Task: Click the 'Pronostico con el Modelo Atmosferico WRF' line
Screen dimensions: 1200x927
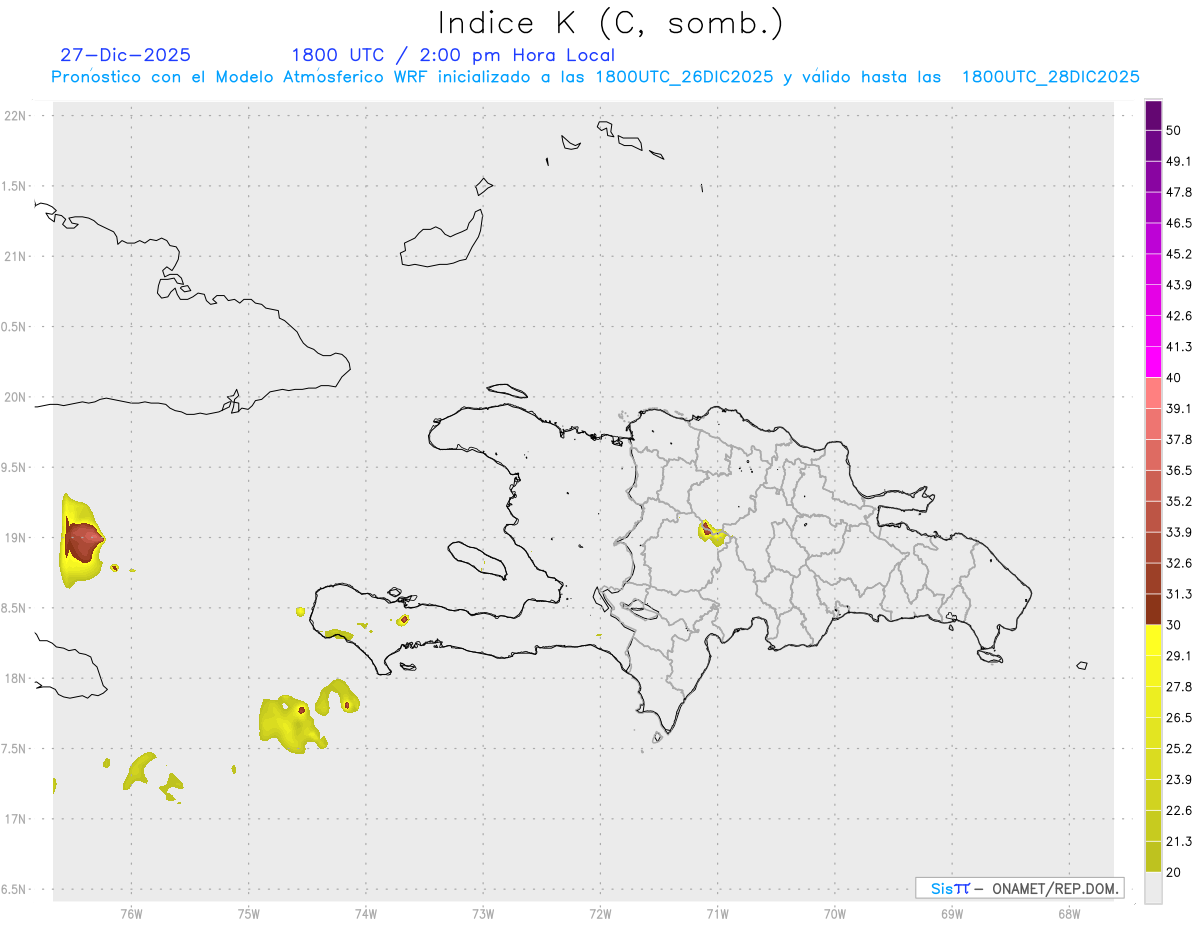Action: click(x=596, y=77)
